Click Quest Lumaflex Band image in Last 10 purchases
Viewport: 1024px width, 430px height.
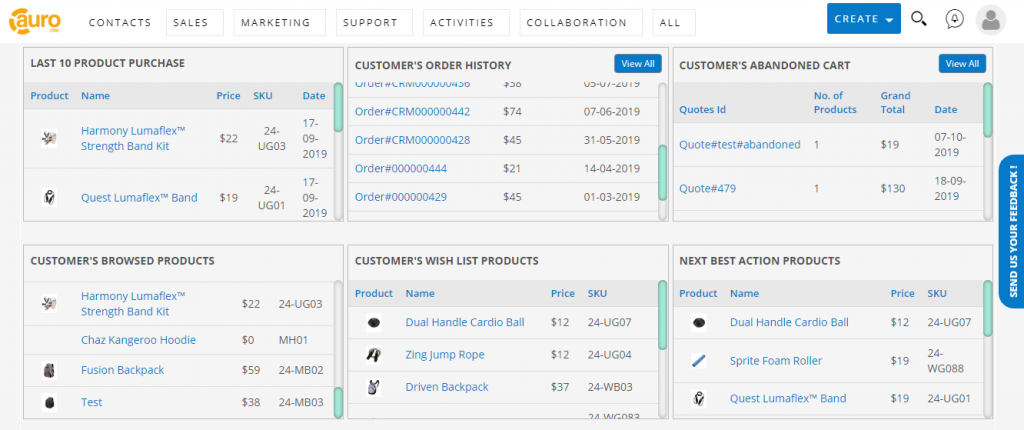click(49, 197)
